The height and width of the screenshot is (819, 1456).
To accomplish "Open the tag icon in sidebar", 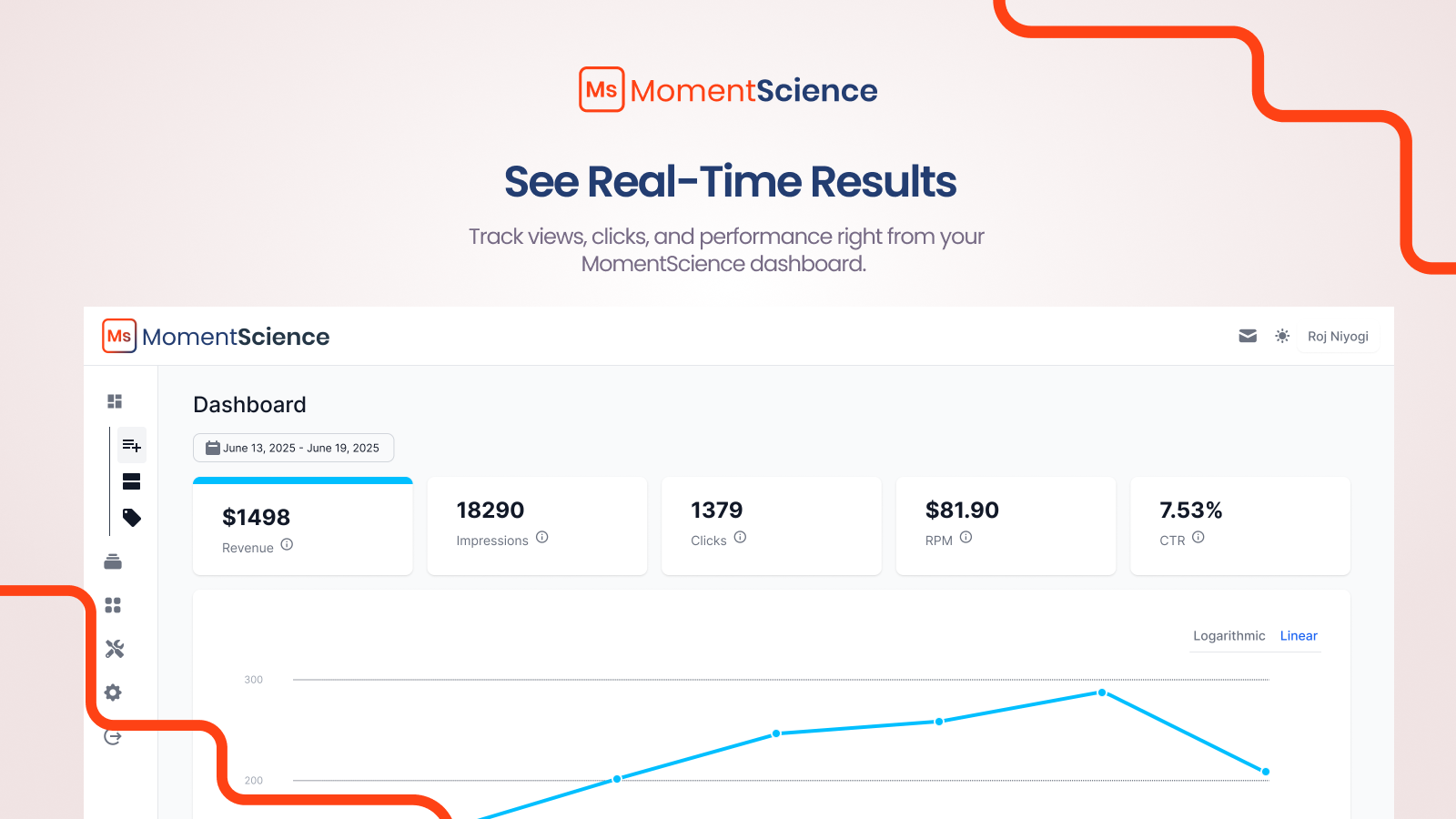I will [132, 518].
